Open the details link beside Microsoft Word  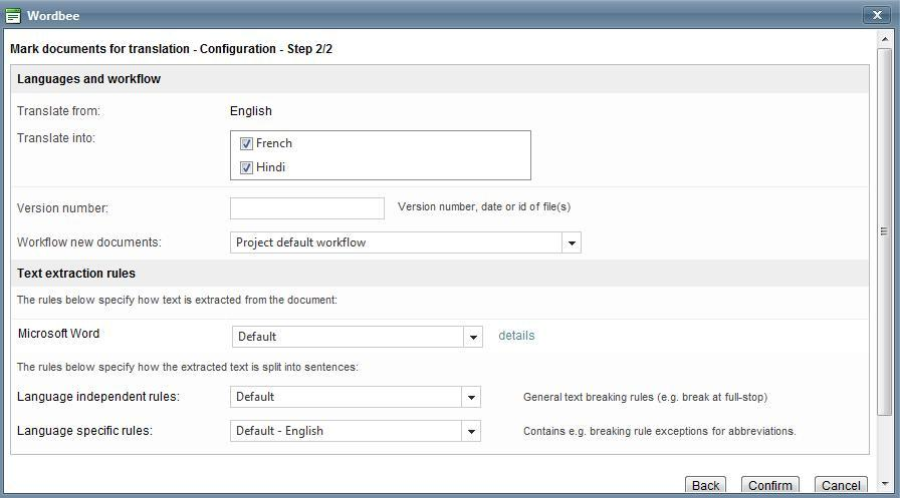point(516,336)
